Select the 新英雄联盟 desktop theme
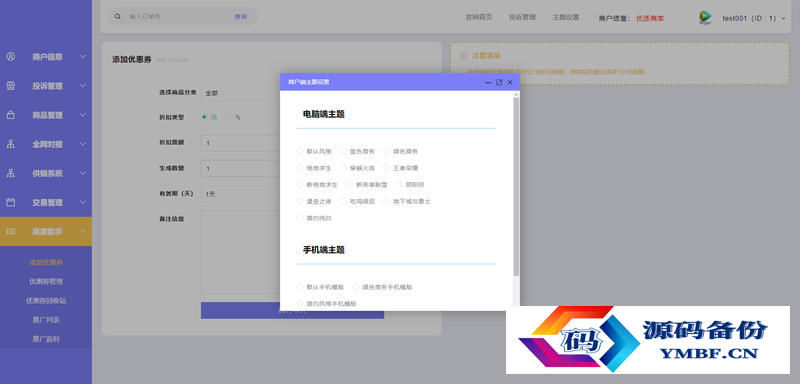Screen dimensions: 800x384 pyautogui.click(x=350, y=184)
